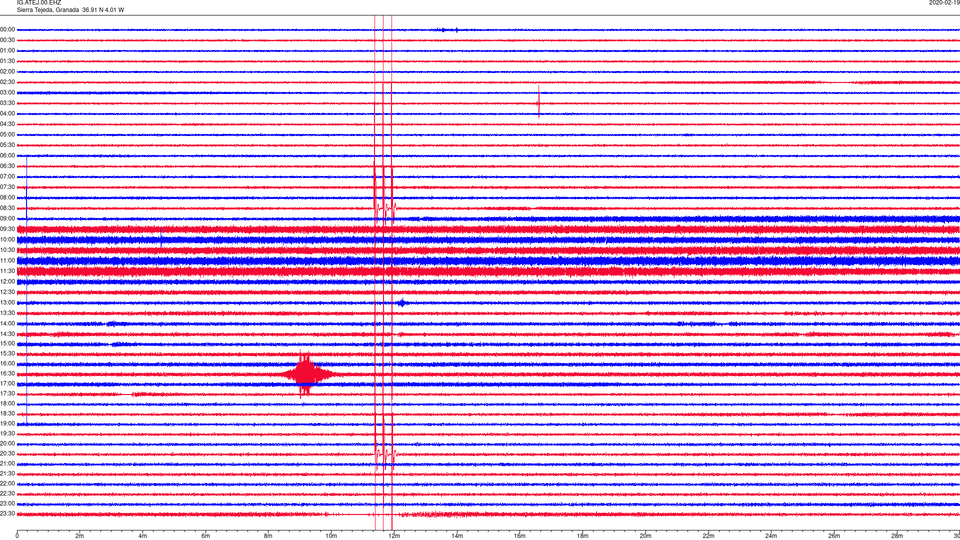Screen dimensions: 960x540
Task: Select the 14:00 trace time label
Action: 8,323
